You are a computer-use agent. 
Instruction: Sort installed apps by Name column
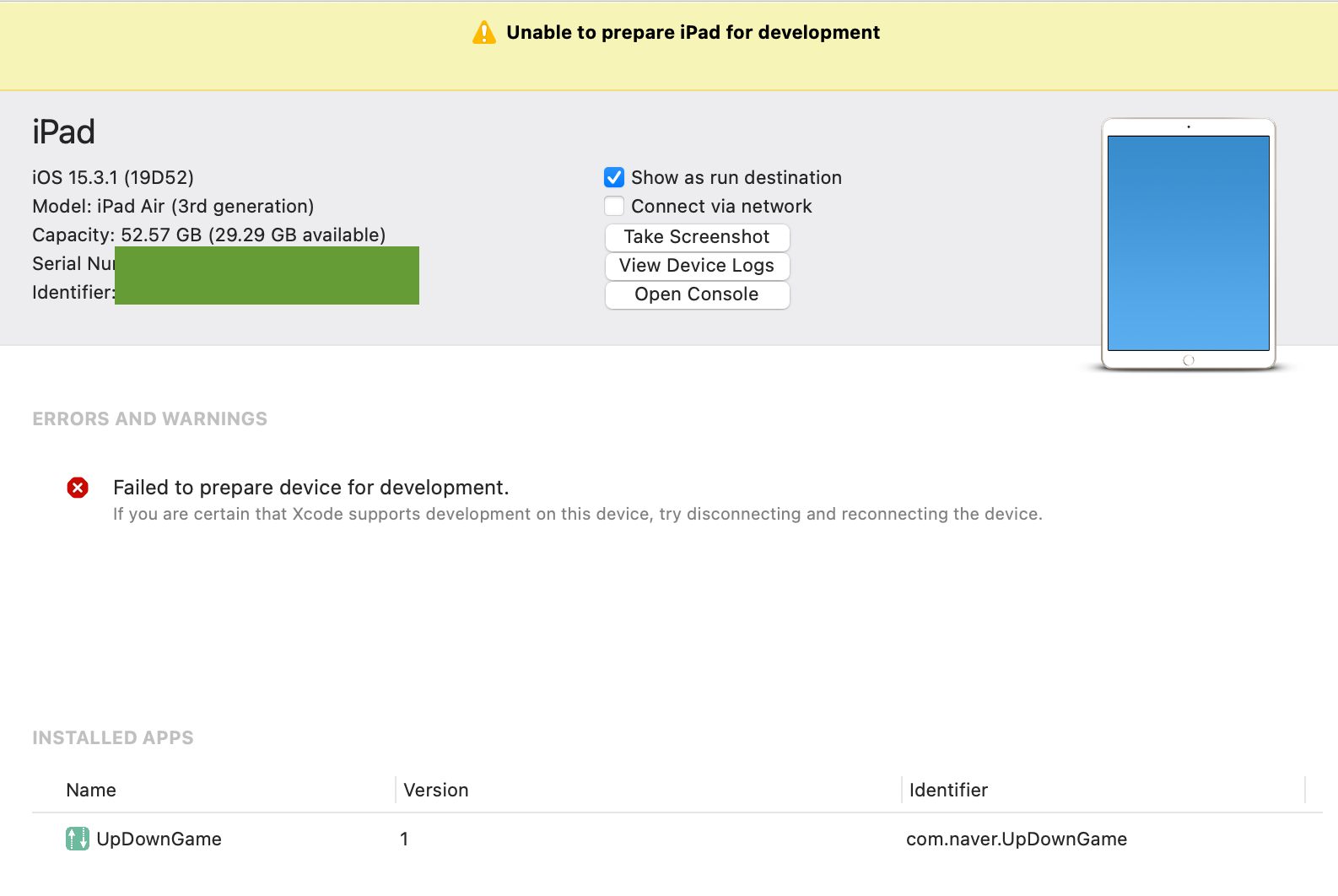coord(91,791)
